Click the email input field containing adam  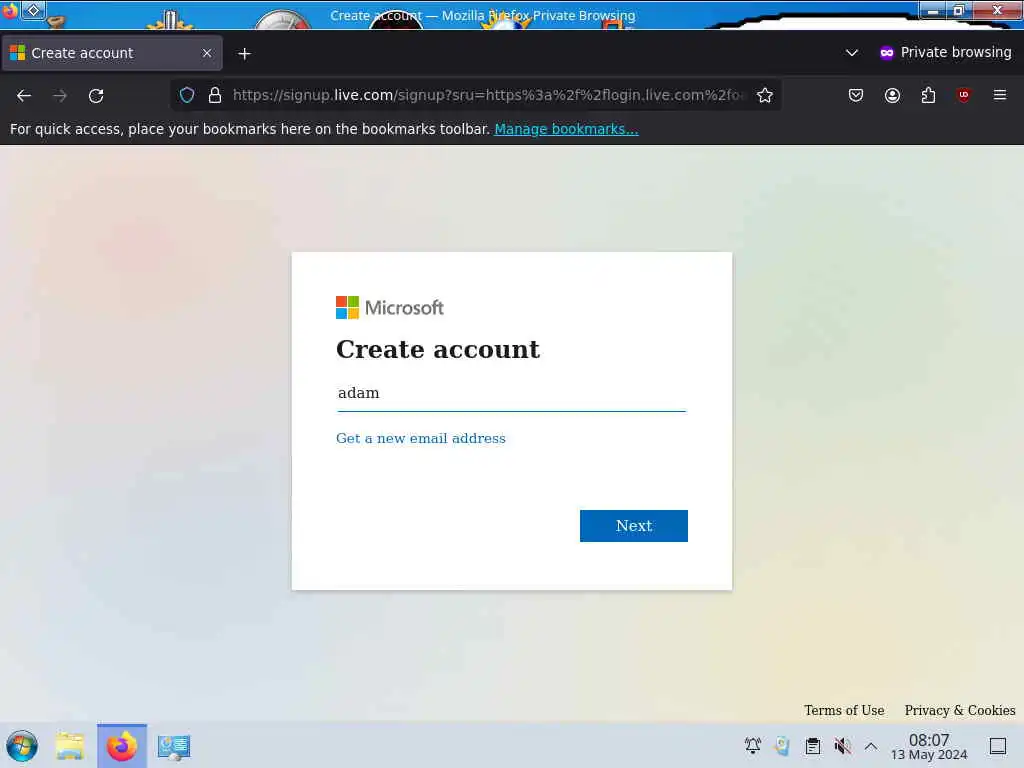tap(511, 393)
